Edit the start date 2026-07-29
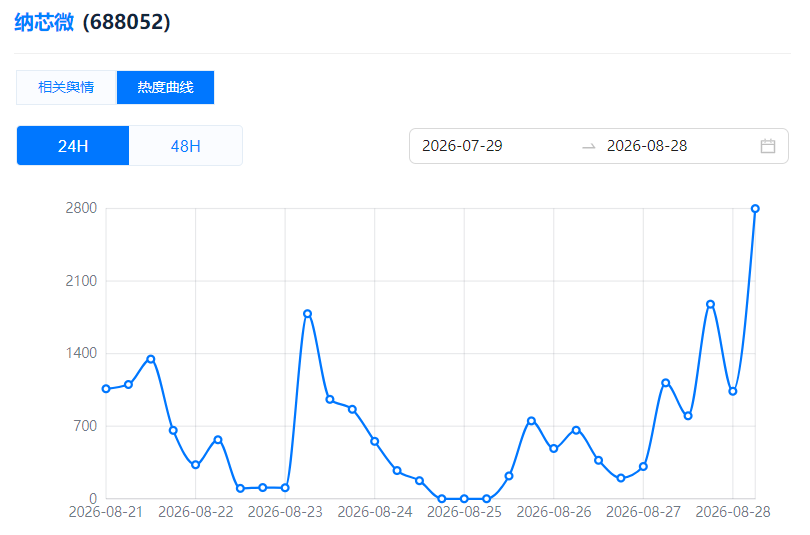 tap(462, 146)
